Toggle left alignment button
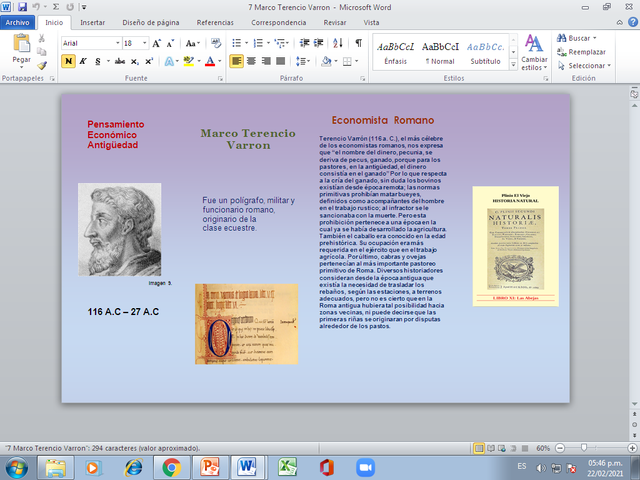The image size is (640, 480). [x=236, y=61]
